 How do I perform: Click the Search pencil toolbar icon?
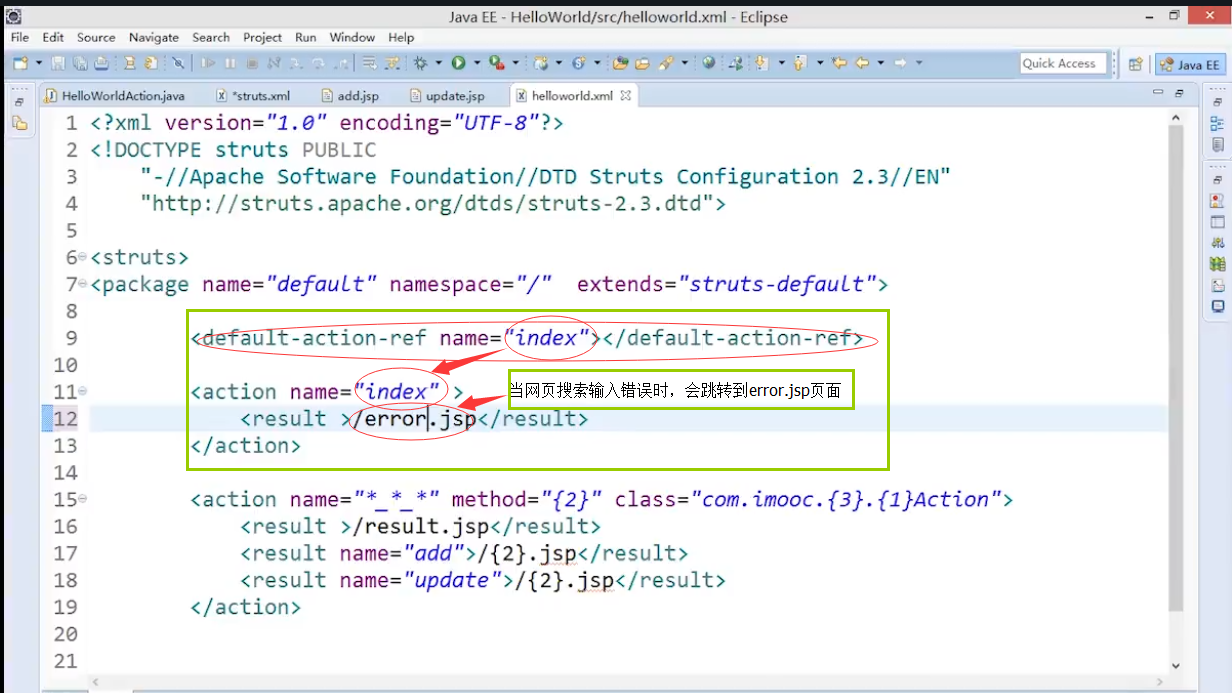(x=665, y=63)
